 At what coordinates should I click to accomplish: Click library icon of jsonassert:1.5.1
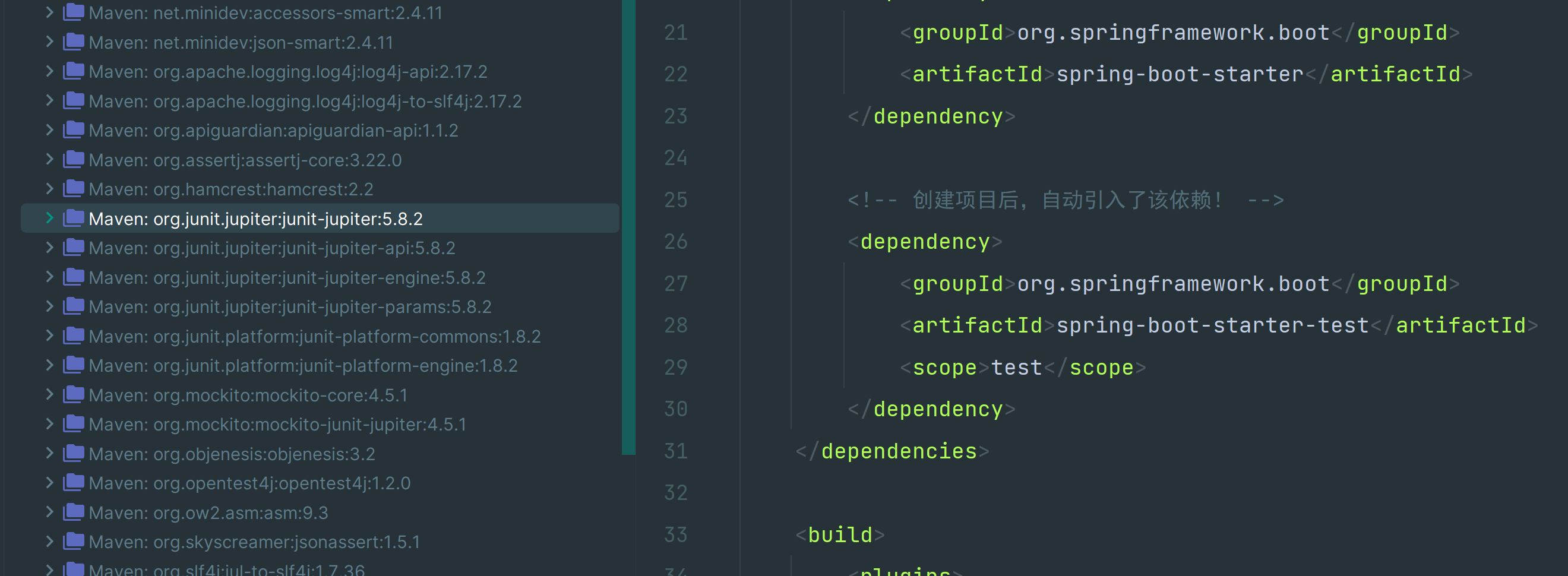(x=74, y=541)
